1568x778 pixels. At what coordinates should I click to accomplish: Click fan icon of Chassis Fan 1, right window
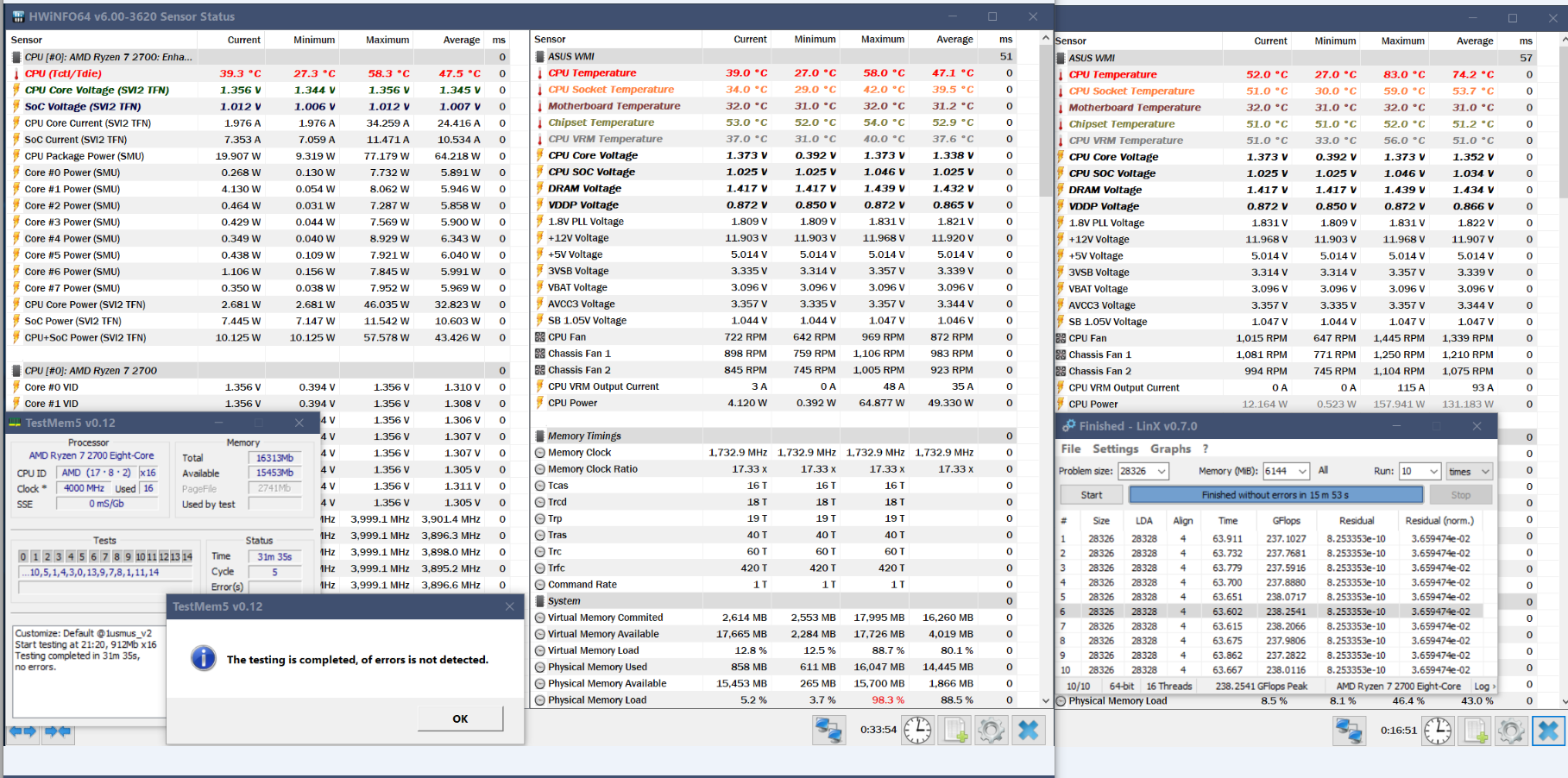1061,354
